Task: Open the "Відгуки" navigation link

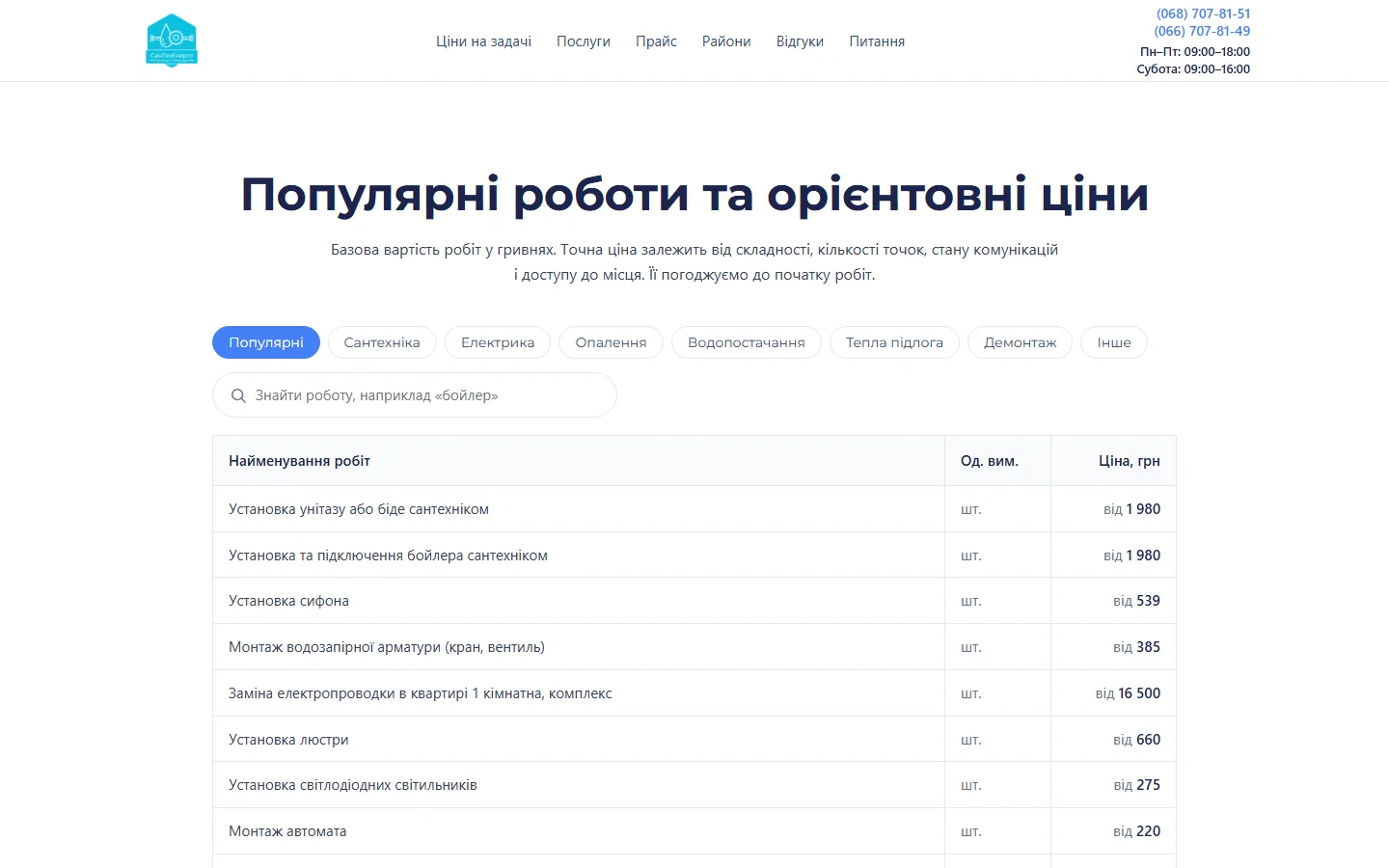Action: point(800,41)
